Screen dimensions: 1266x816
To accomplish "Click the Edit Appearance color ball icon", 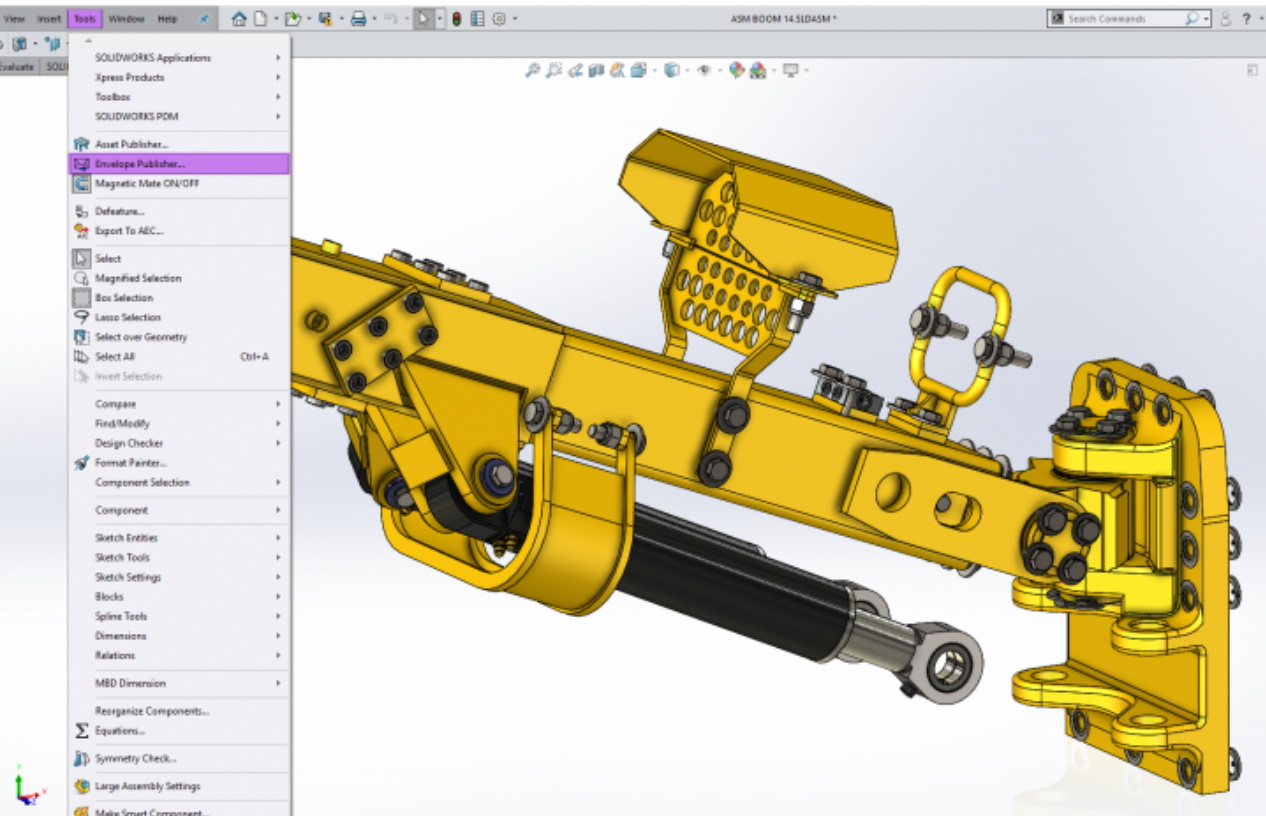I will 737,70.
